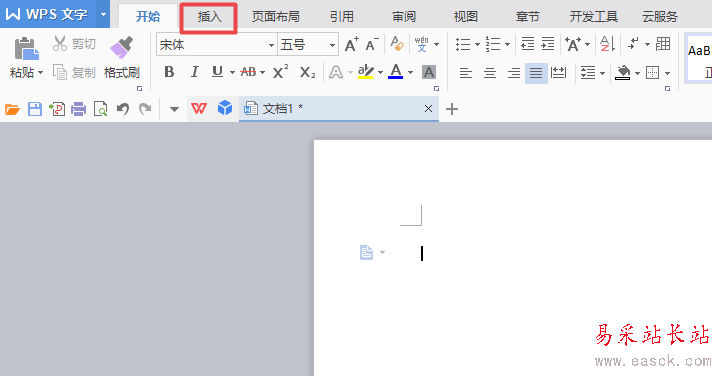This screenshot has width=712, height=376.
Task: Click the paragraph shading paint bucket
Action: pyautogui.click(x=623, y=72)
